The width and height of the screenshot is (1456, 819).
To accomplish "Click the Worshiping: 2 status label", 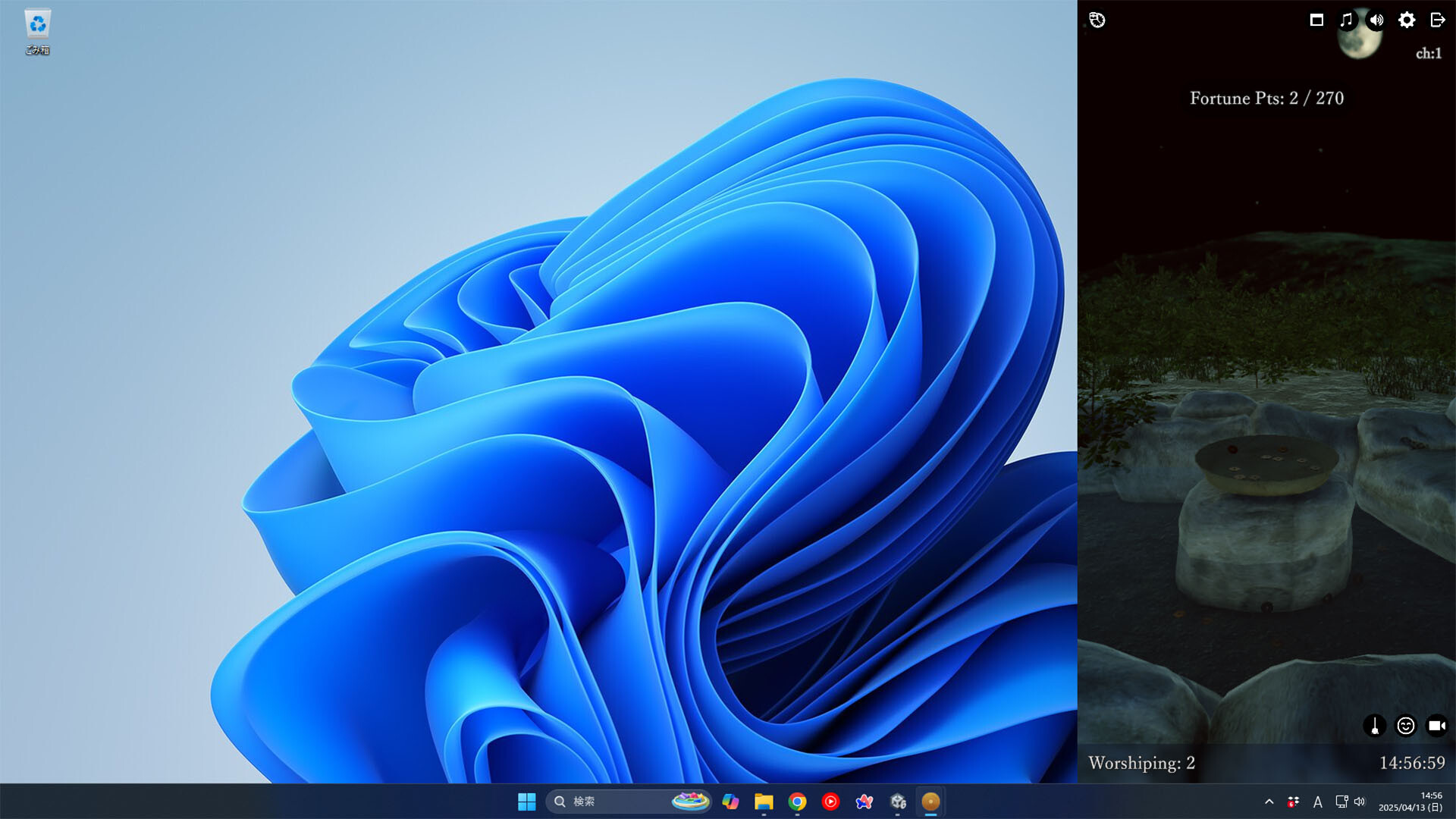I will click(1140, 764).
